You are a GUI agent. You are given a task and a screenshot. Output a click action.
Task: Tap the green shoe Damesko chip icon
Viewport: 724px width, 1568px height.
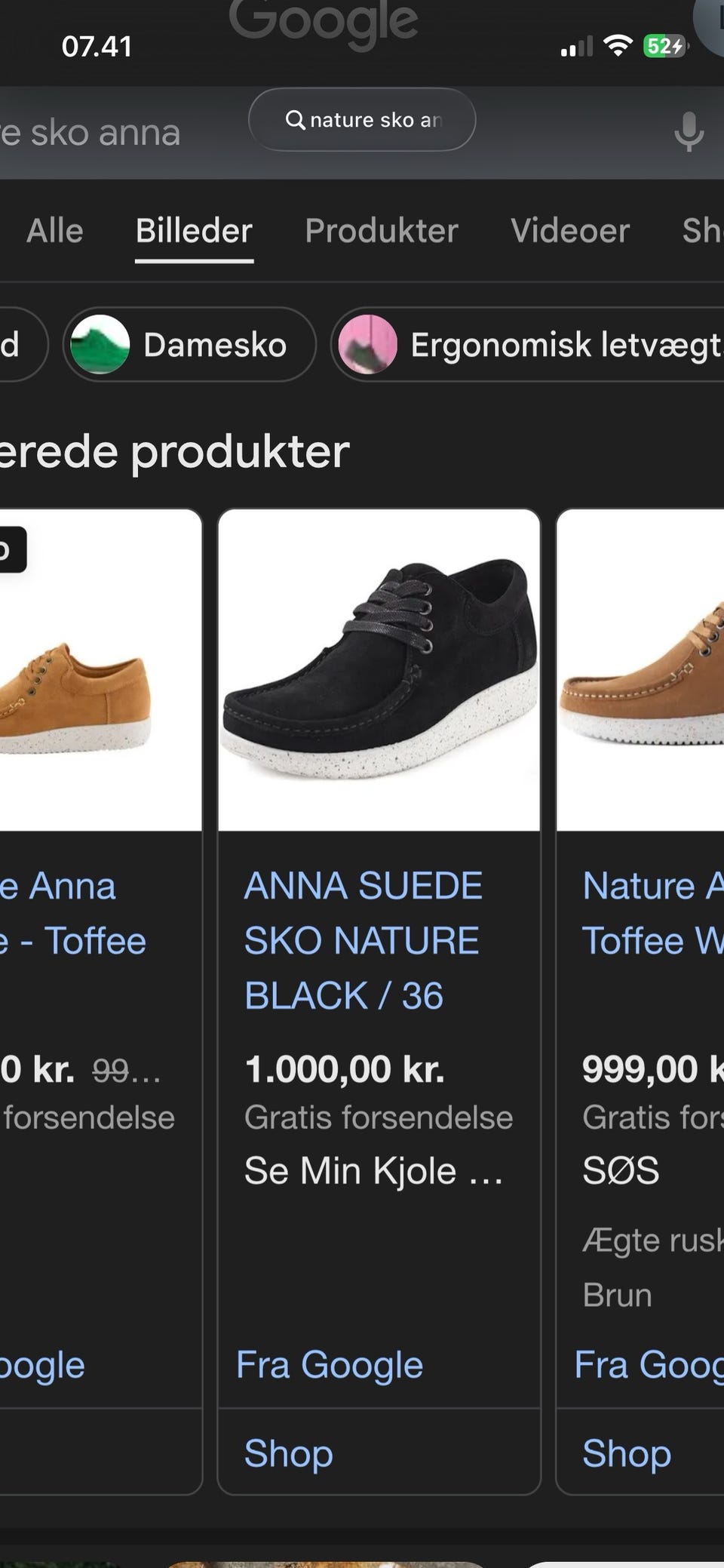pos(100,345)
